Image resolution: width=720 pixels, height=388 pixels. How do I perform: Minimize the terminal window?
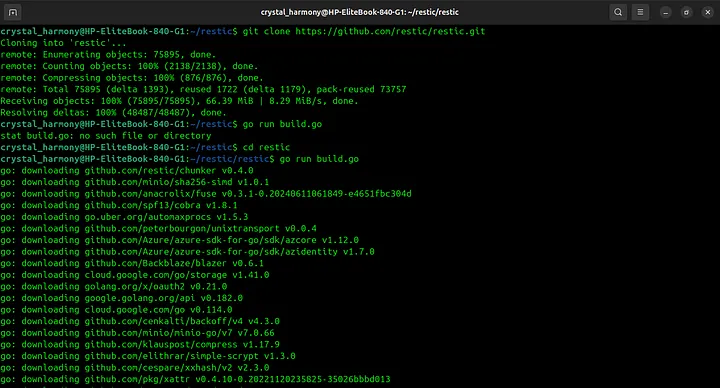pyautogui.click(x=665, y=12)
